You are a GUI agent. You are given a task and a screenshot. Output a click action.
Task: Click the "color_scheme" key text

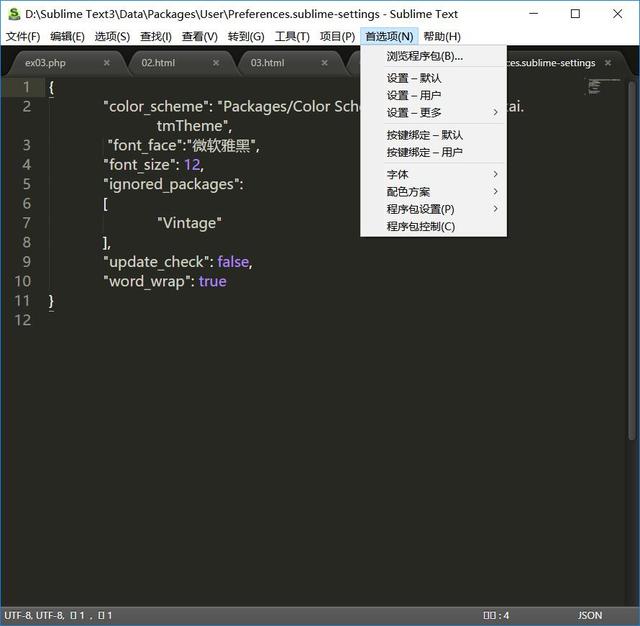(156, 107)
